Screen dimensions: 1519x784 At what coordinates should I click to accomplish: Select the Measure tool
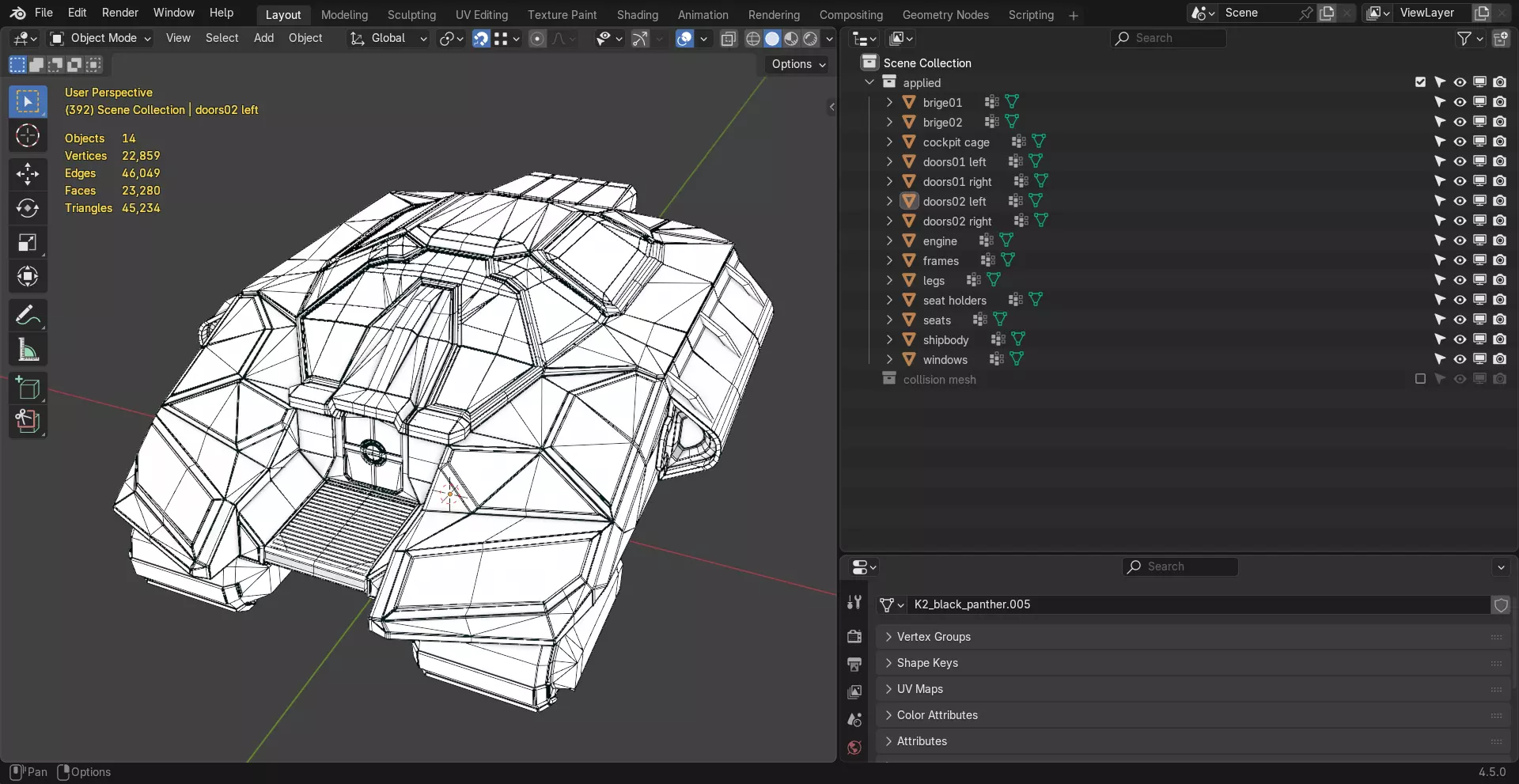tap(28, 350)
